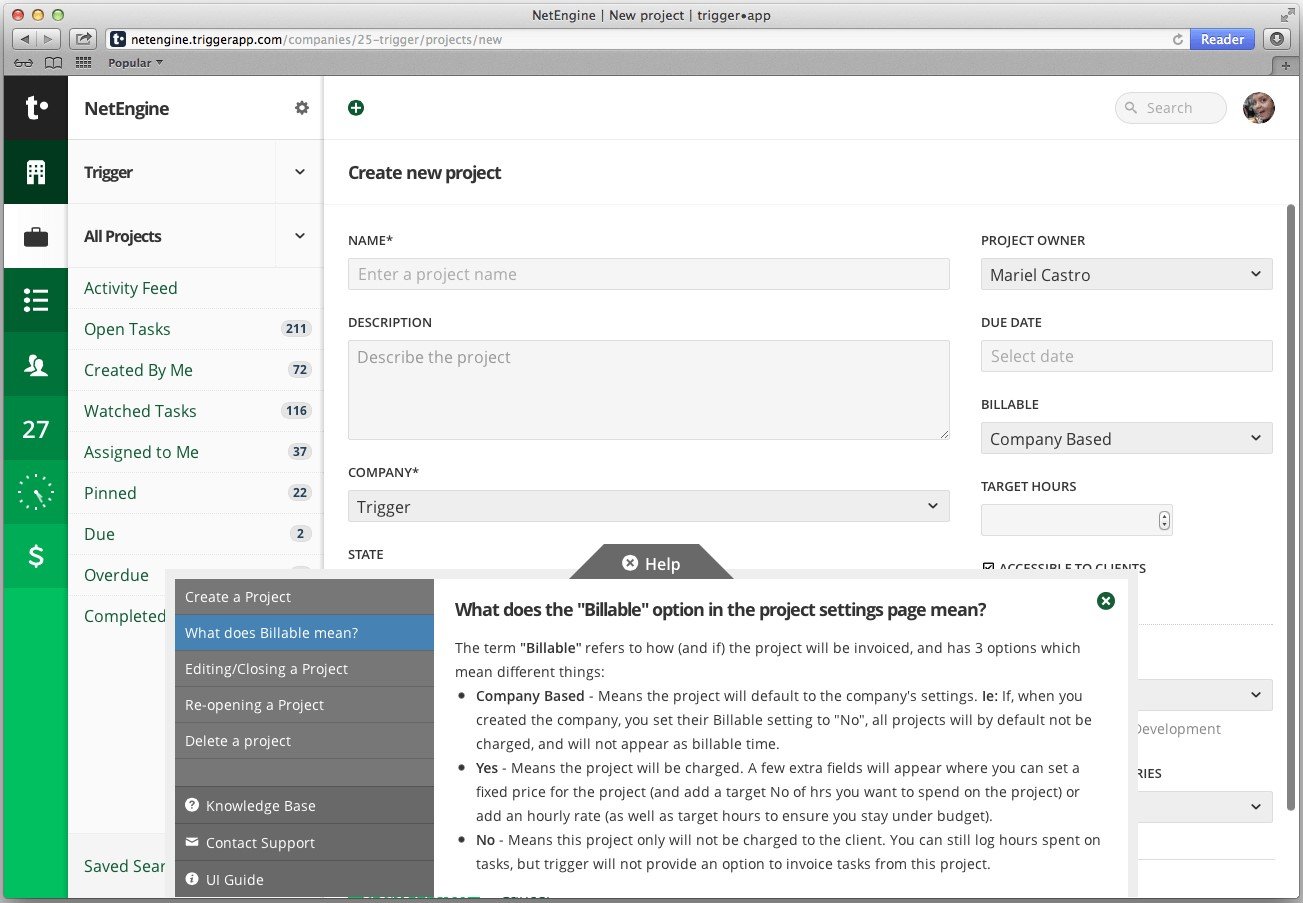Select 'Create a Project' help topic

click(x=304, y=597)
